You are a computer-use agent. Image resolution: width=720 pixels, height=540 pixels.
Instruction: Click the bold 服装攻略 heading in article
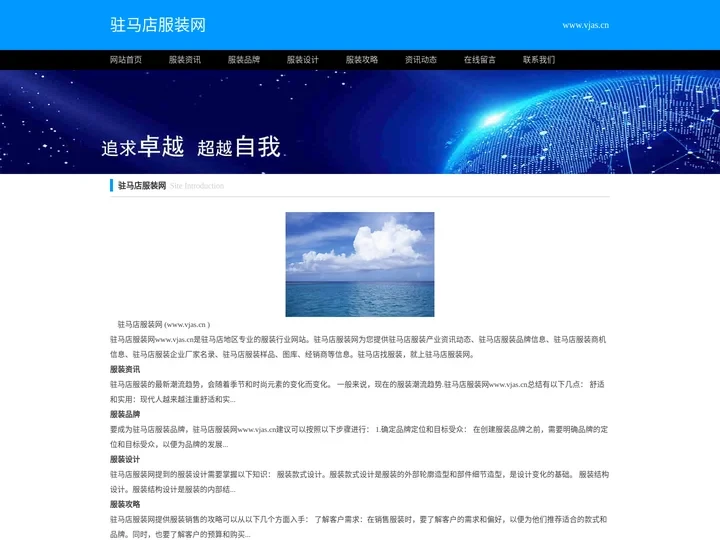125,504
